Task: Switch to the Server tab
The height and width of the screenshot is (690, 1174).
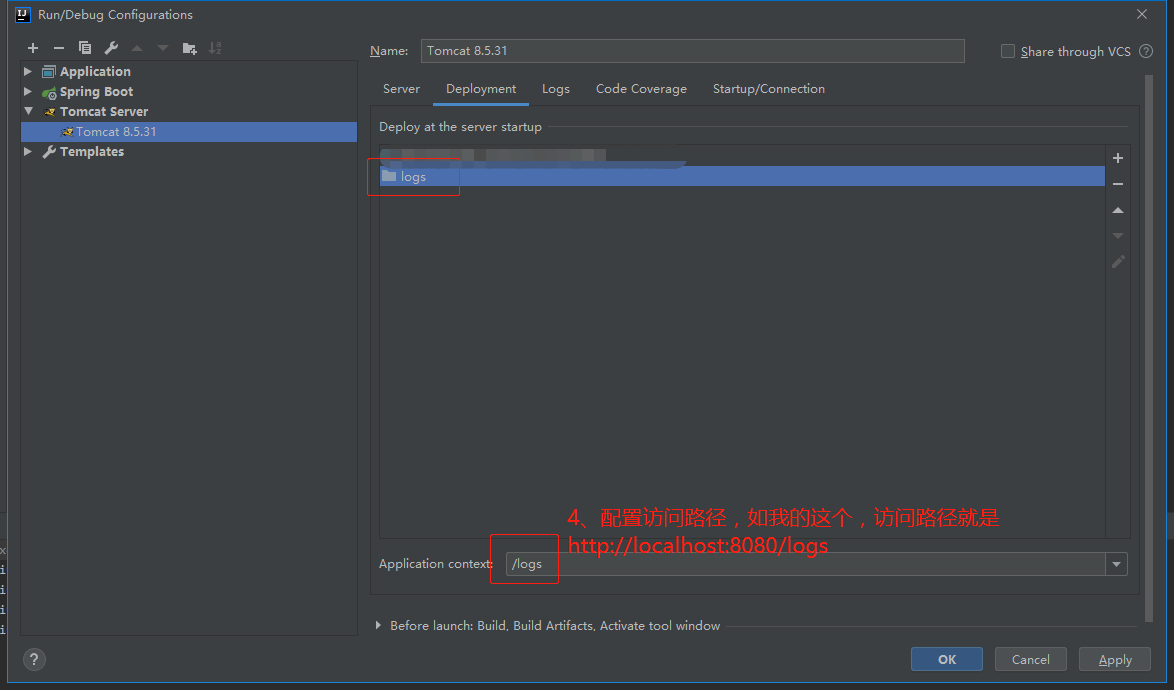Action: tap(401, 88)
